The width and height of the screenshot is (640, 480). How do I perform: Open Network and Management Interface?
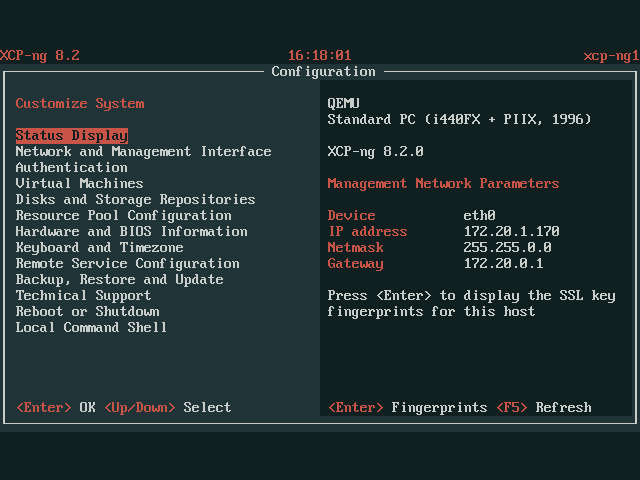[x=143, y=151]
